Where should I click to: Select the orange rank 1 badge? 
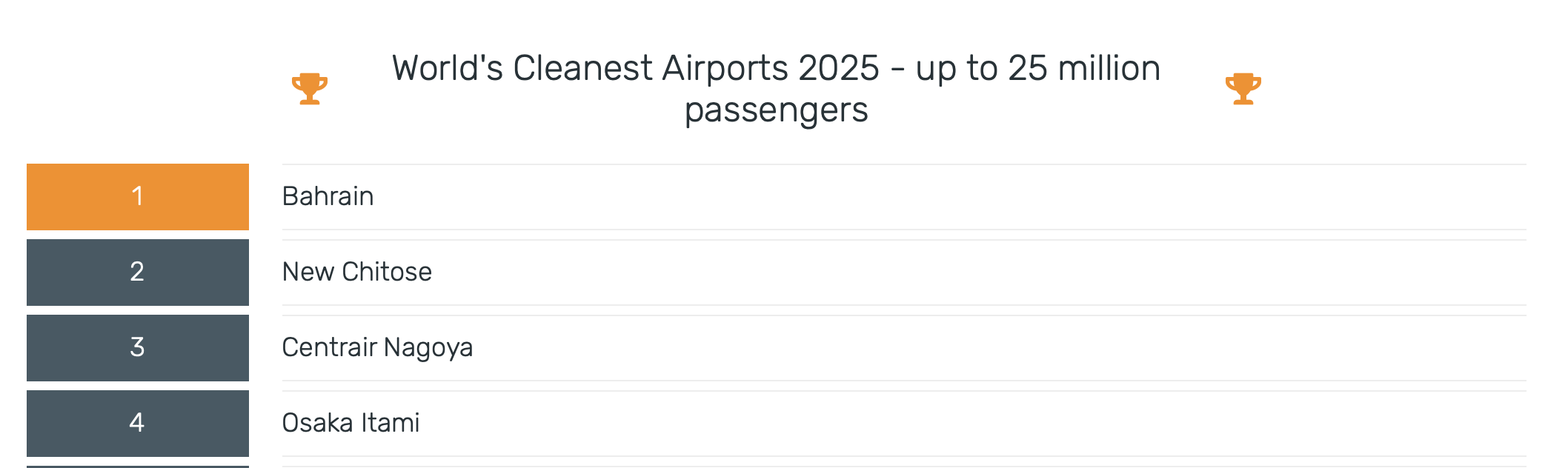coord(138,197)
